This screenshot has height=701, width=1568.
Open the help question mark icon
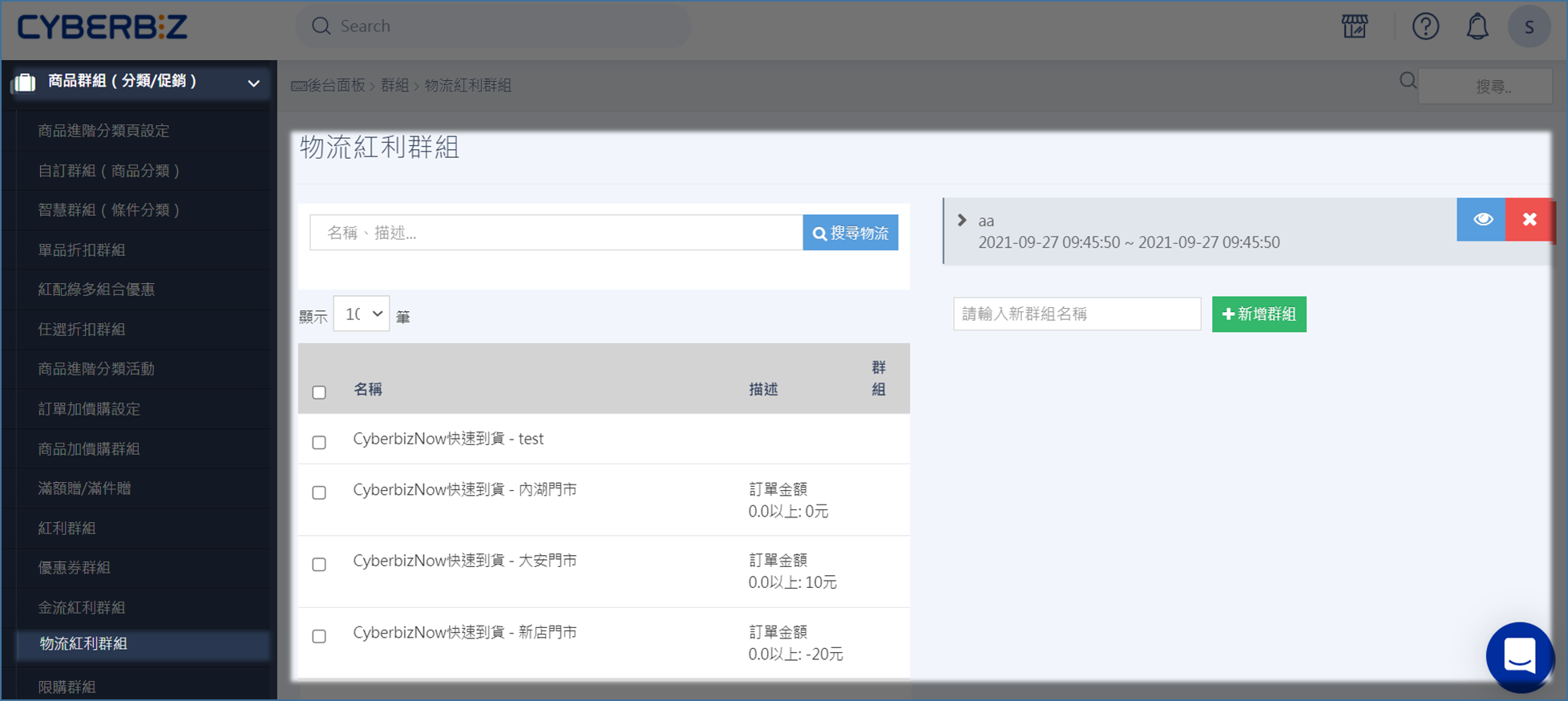[x=1425, y=26]
